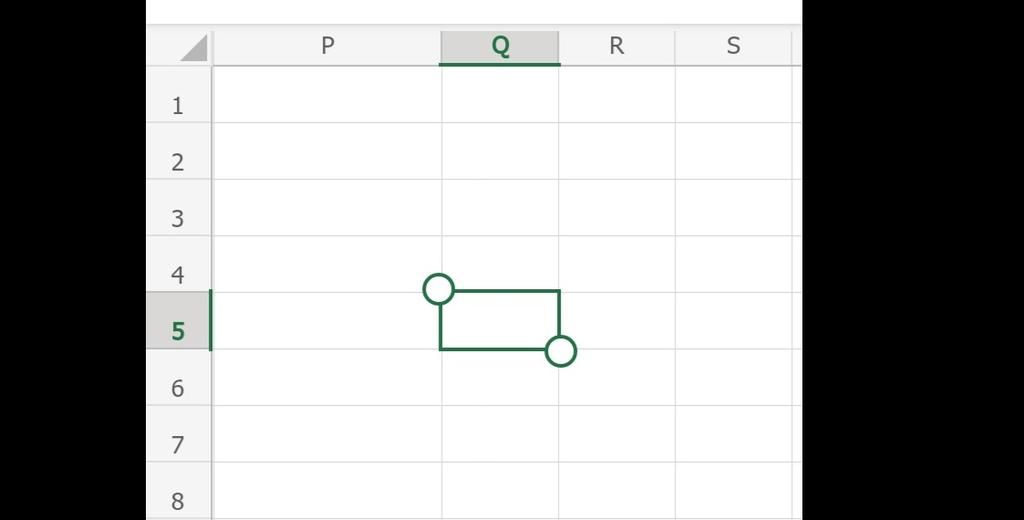Select column R header

(616, 46)
